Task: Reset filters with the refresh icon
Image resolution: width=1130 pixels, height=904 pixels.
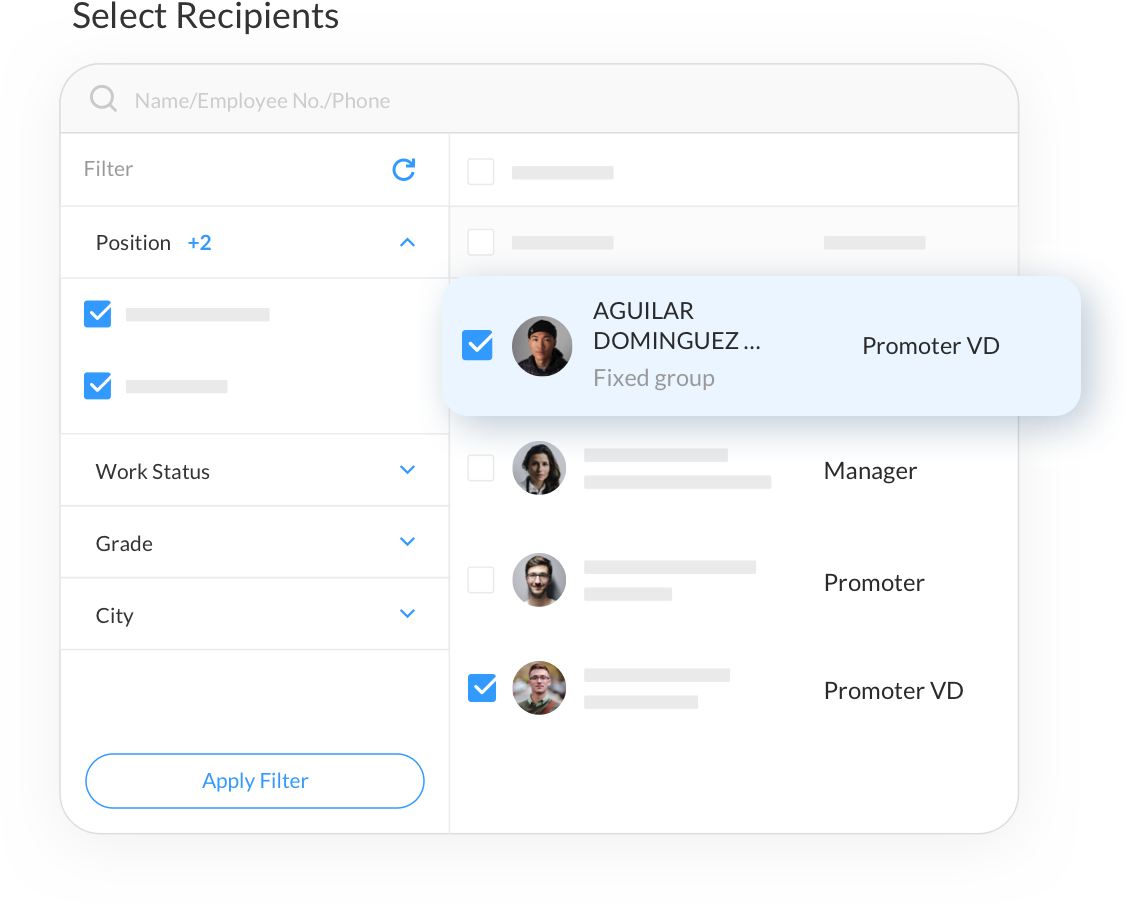Action: tap(404, 169)
